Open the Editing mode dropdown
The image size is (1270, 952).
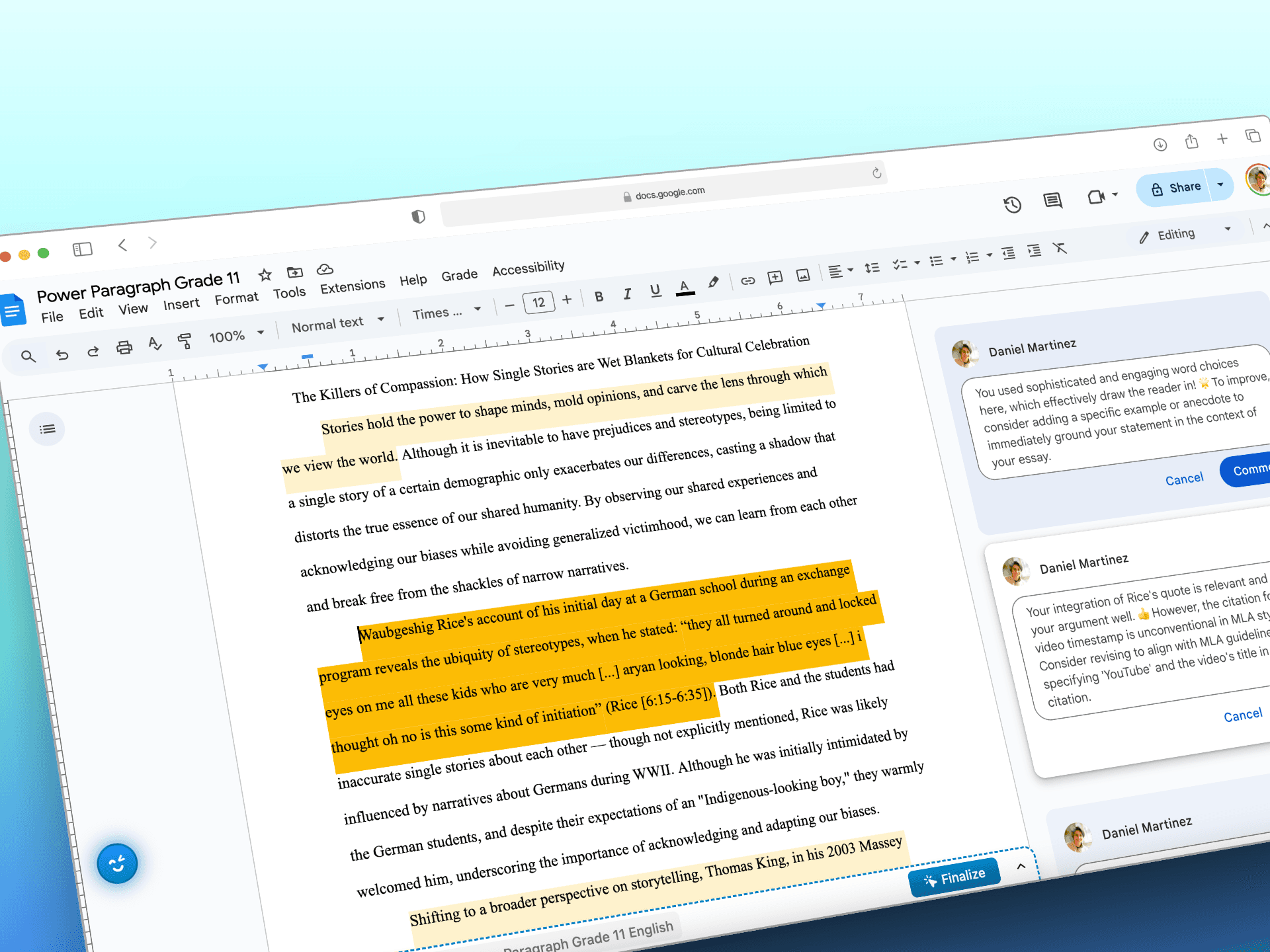tap(1185, 233)
